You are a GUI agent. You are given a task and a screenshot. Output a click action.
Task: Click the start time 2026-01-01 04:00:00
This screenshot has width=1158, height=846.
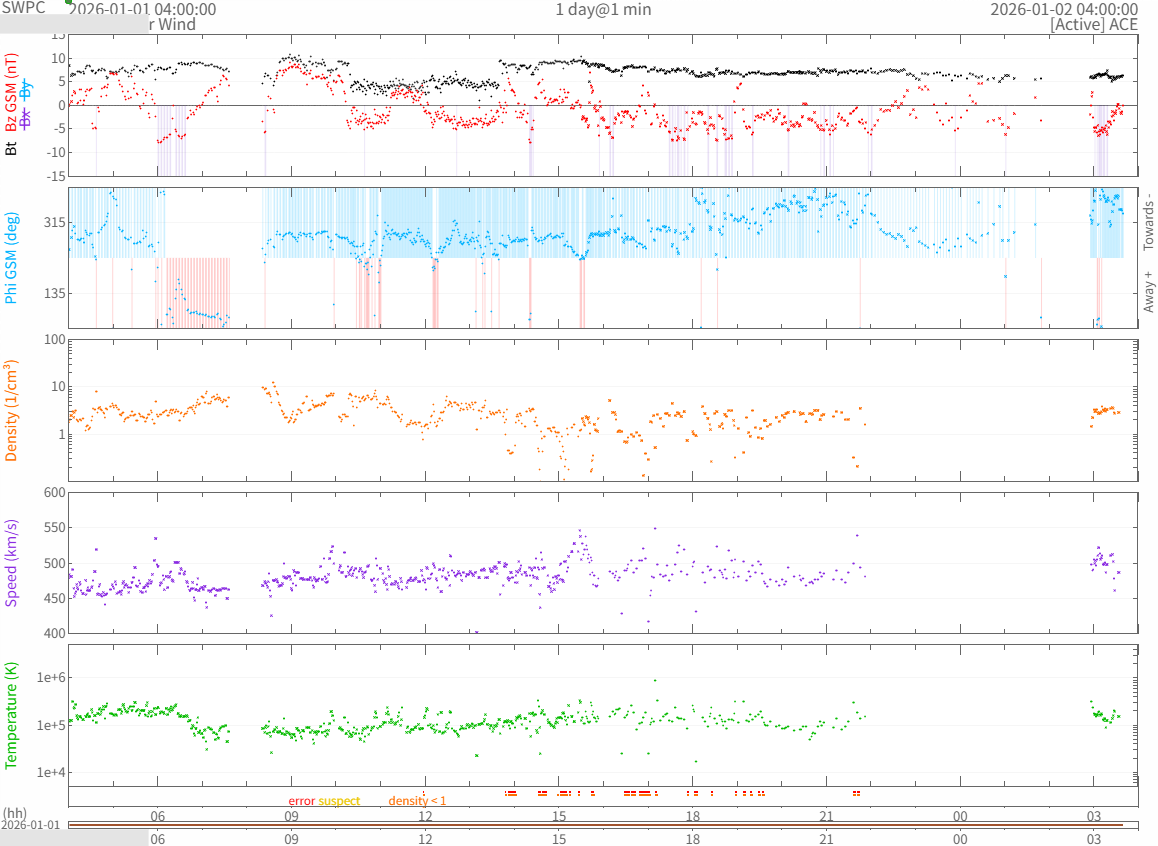click(142, 9)
